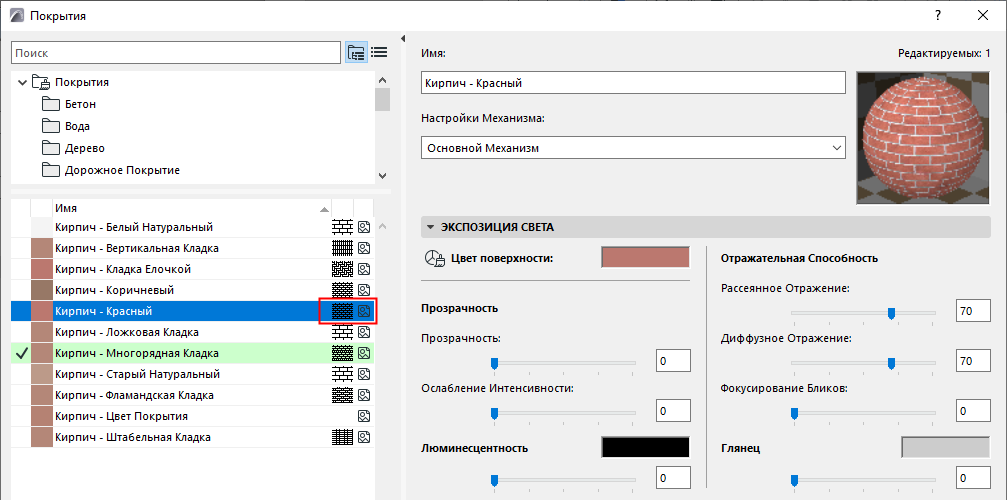Click the black Люминесцентность color swatch
Viewport: 1007px width, 500px height.
(x=645, y=447)
